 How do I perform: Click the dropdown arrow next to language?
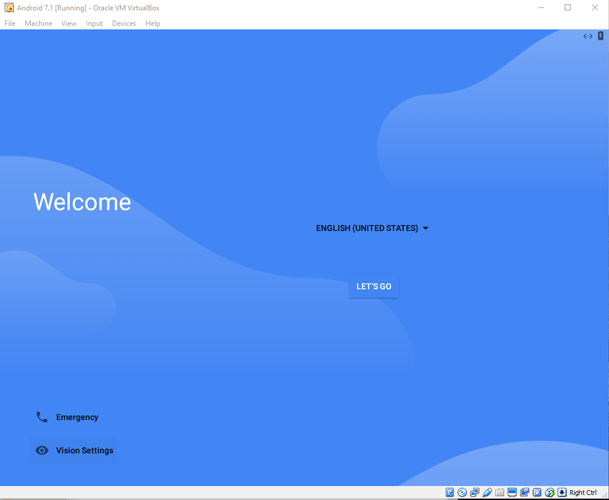pyautogui.click(x=425, y=228)
